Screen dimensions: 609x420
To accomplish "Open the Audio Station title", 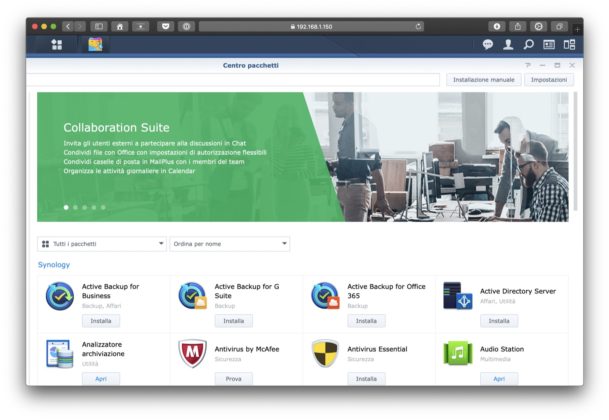I will pos(502,349).
